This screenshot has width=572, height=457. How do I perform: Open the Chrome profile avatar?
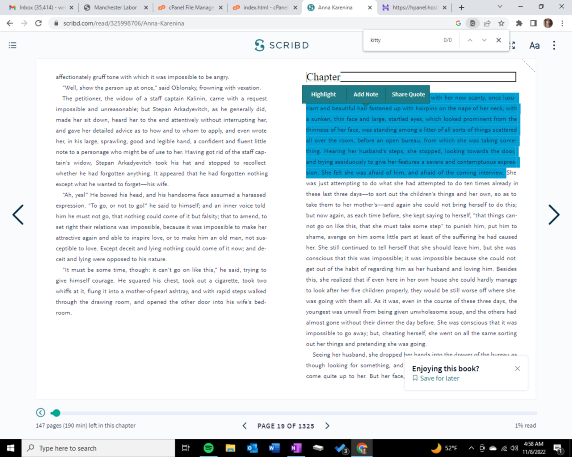pyautogui.click(x=548, y=23)
